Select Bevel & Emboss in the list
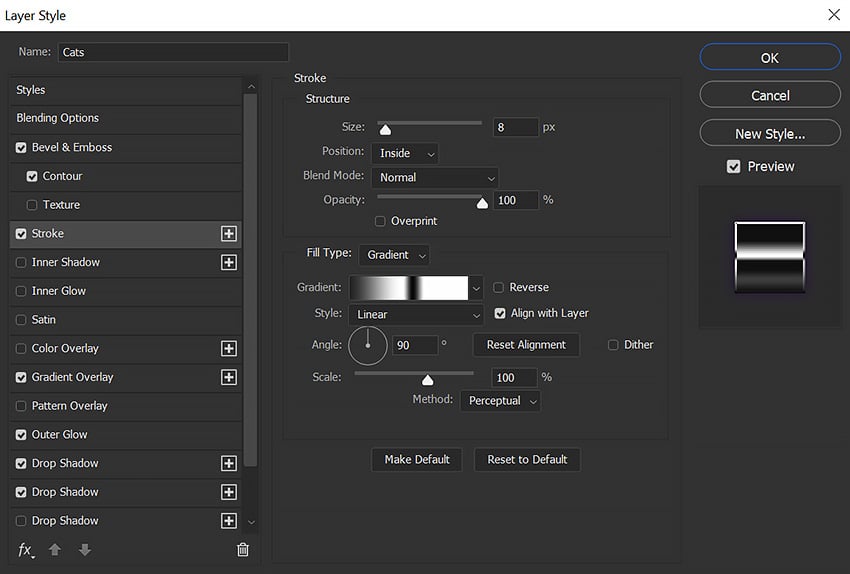This screenshot has height=574, width=850. click(x=72, y=147)
